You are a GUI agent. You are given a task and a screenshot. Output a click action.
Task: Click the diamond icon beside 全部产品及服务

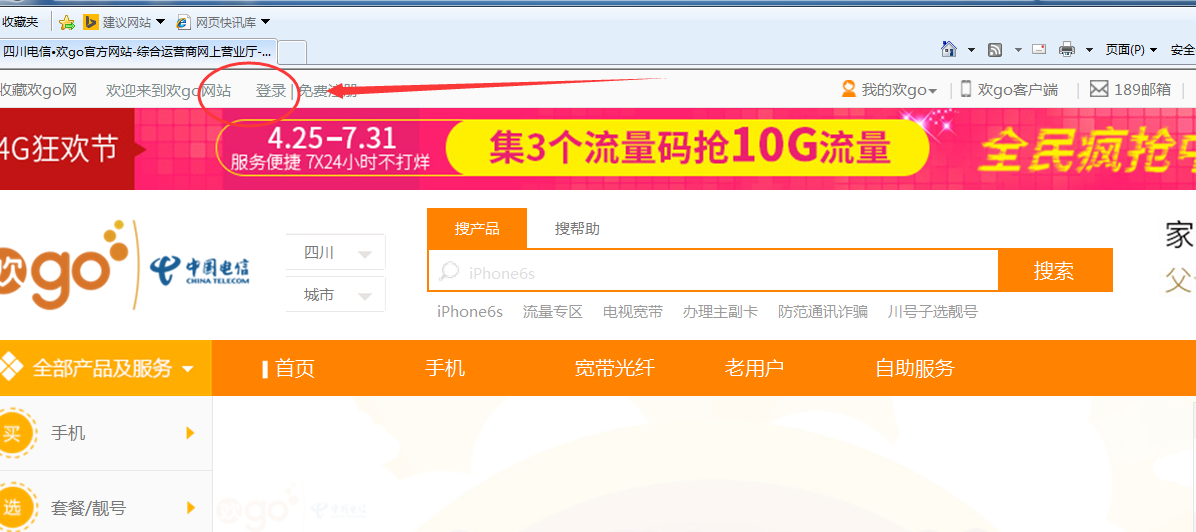[10, 368]
